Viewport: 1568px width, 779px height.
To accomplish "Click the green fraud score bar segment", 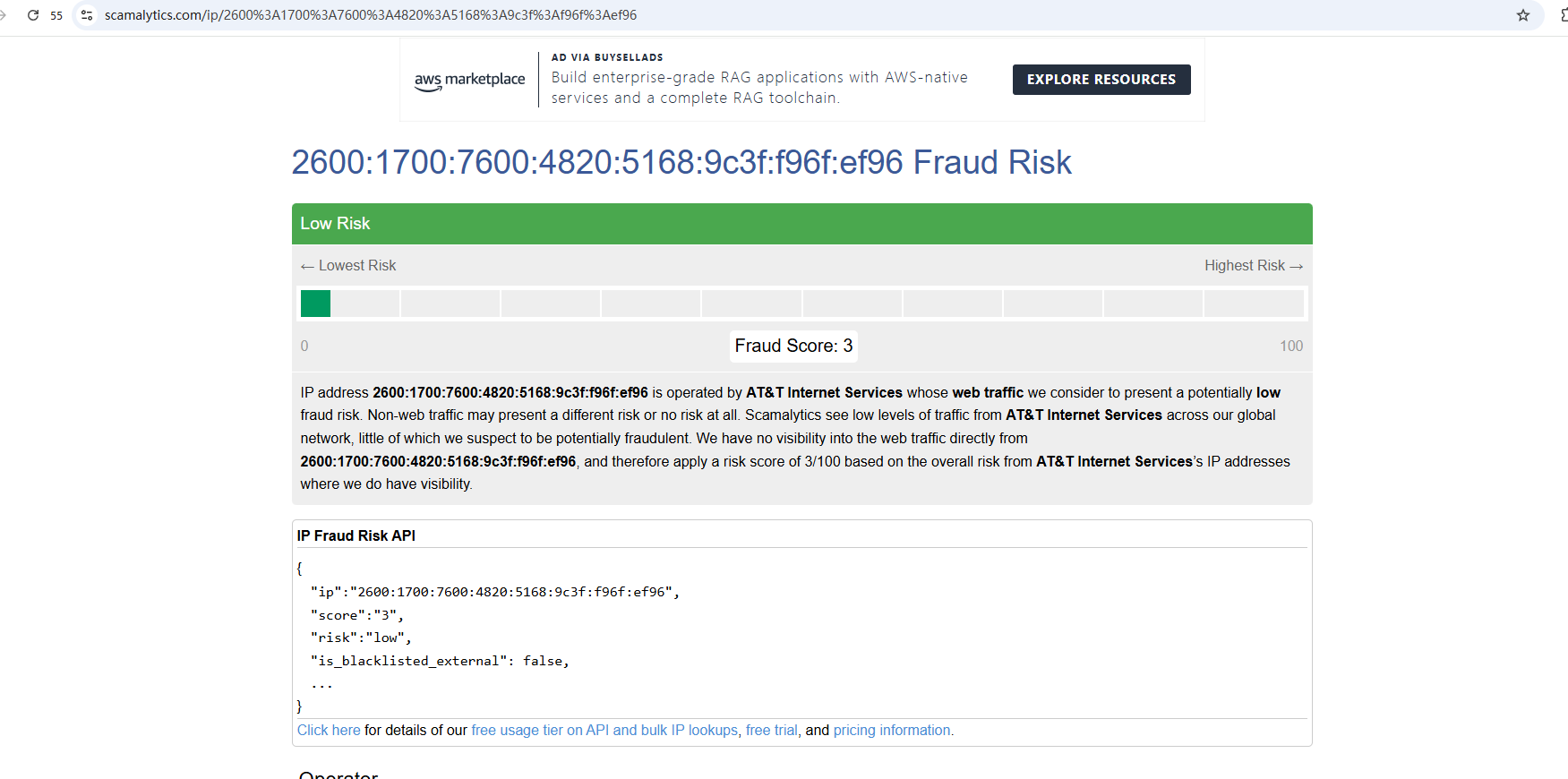I will click(315, 304).
